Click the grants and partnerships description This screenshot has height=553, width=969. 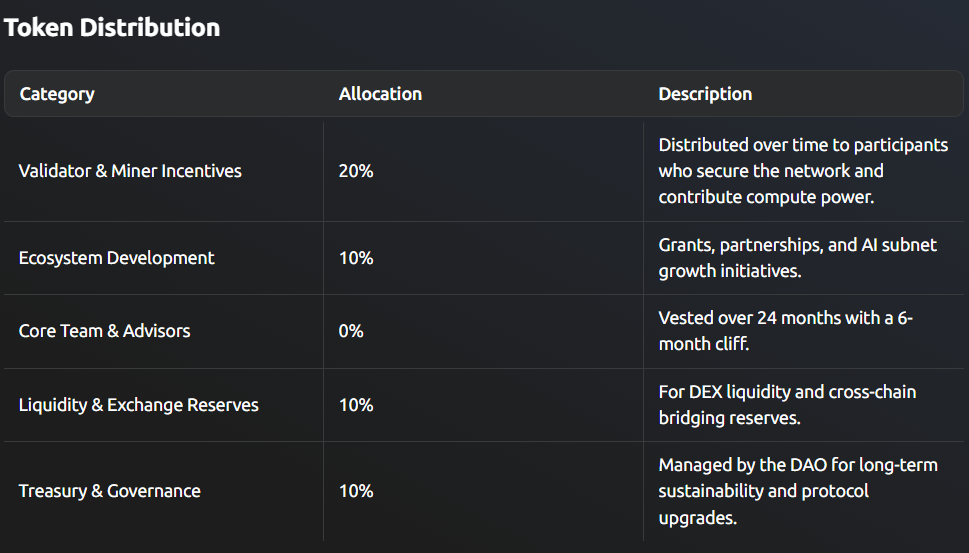click(x=797, y=258)
